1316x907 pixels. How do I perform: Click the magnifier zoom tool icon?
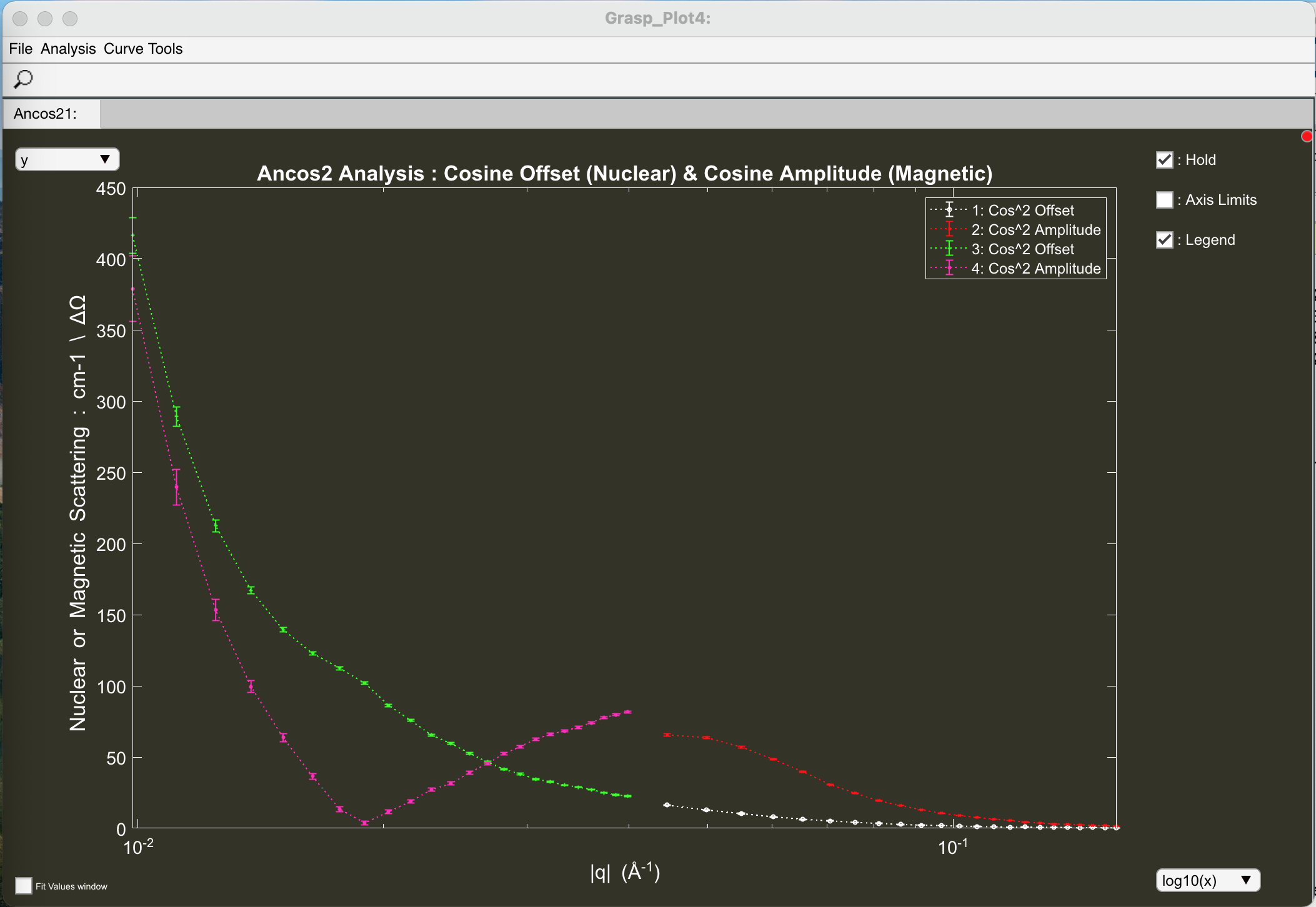pyautogui.click(x=23, y=79)
